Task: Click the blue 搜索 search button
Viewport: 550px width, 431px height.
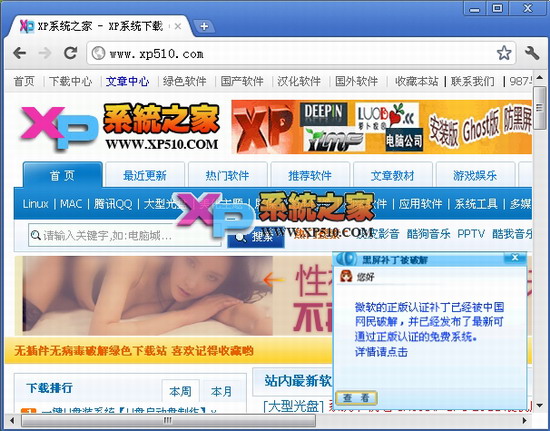Action: [256, 237]
